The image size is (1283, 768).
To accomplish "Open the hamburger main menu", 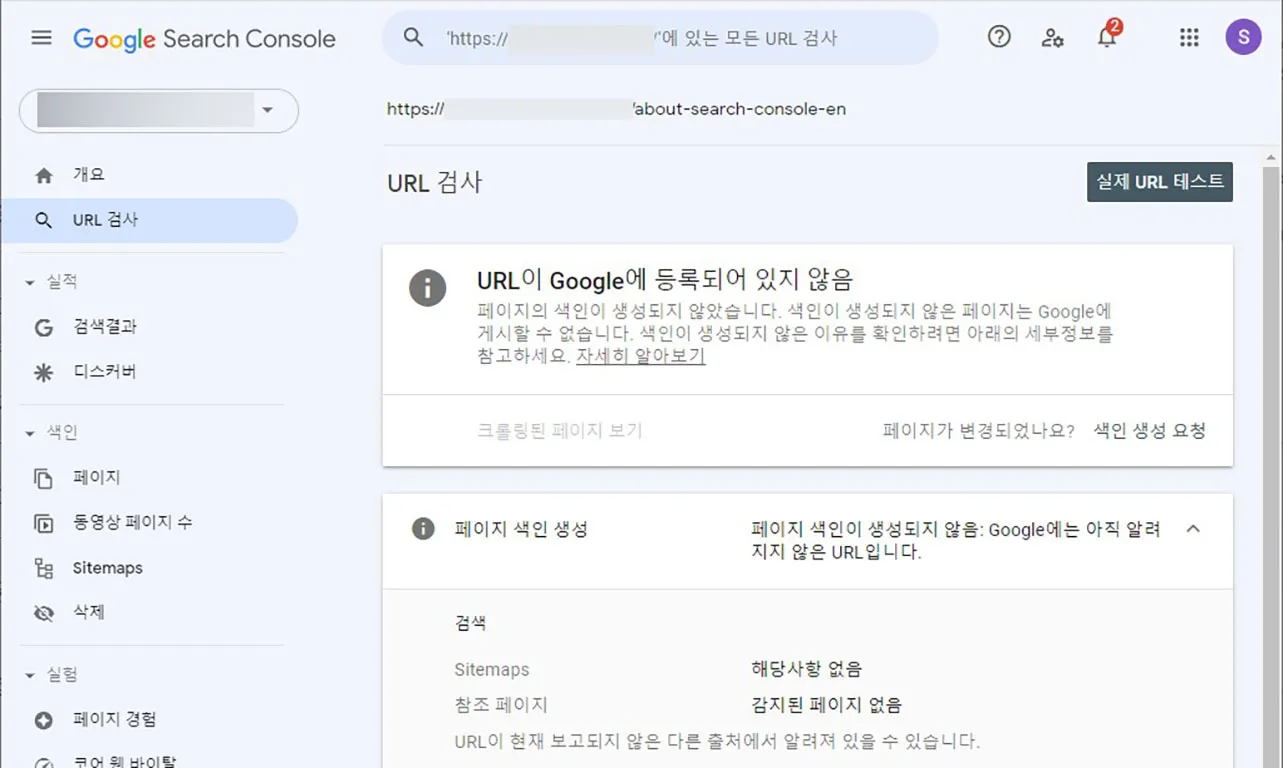I will coord(41,38).
